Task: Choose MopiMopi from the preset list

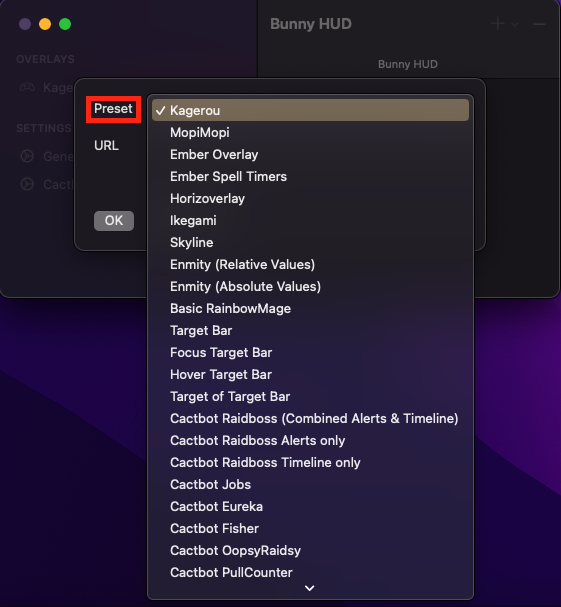Action: coord(310,132)
